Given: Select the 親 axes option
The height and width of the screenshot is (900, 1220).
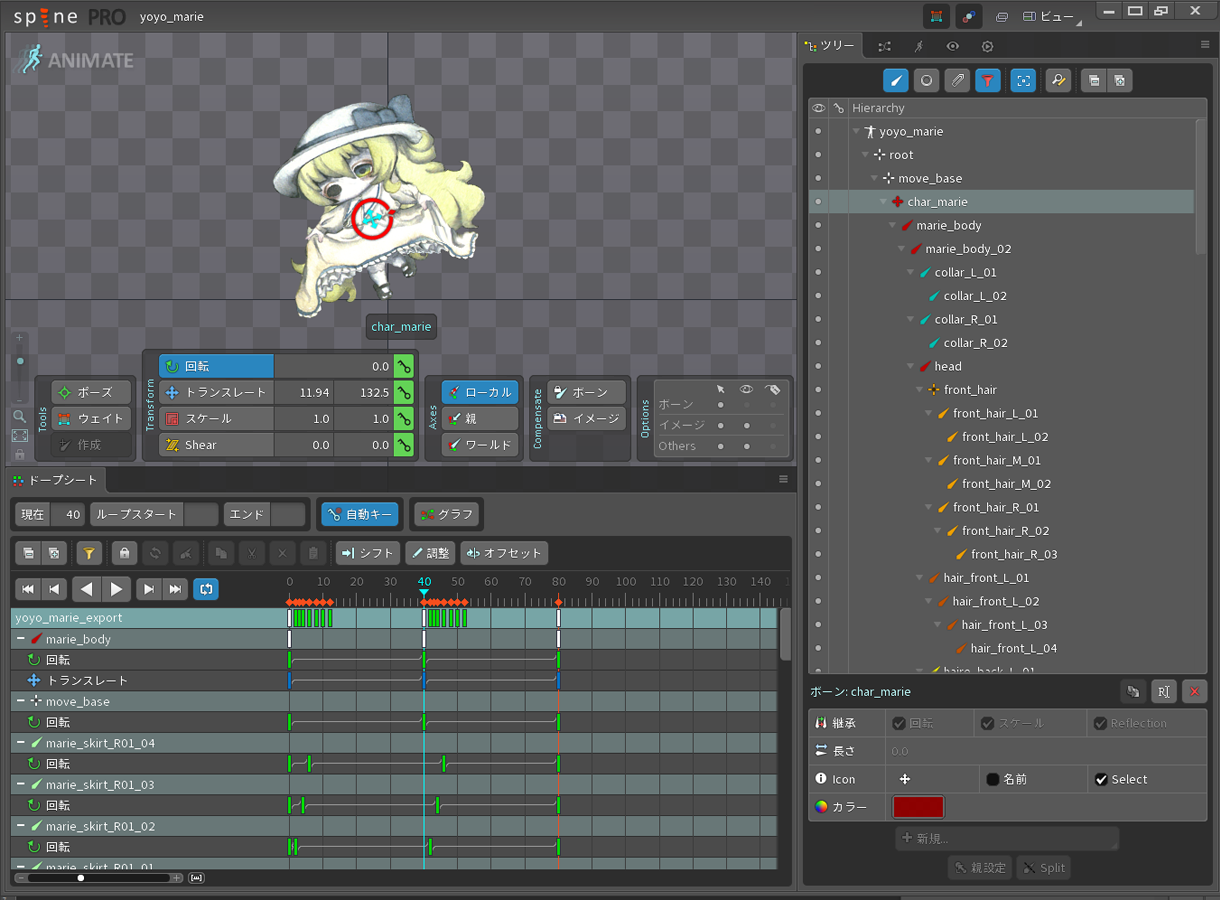Looking at the screenshot, I should pyautogui.click(x=480, y=418).
